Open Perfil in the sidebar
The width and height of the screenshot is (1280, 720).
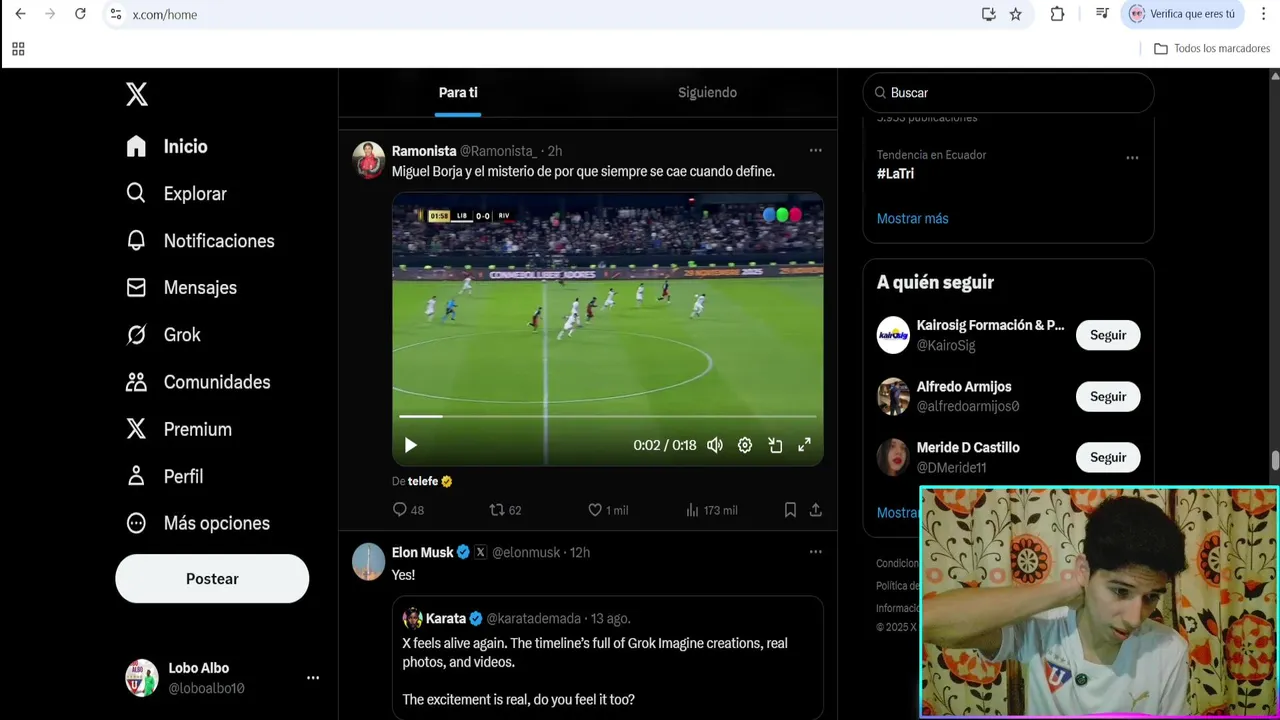165,476
